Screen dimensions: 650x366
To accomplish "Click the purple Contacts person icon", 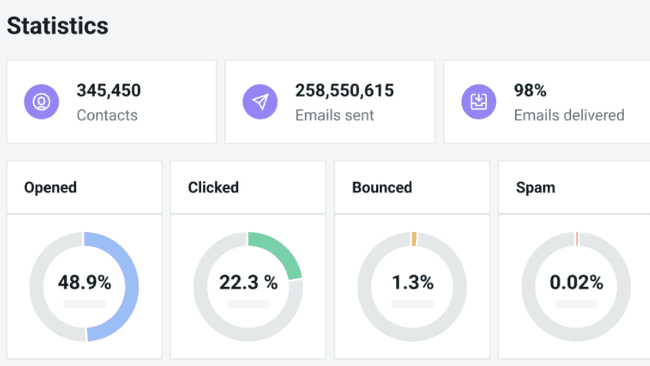I will pyautogui.click(x=41, y=102).
